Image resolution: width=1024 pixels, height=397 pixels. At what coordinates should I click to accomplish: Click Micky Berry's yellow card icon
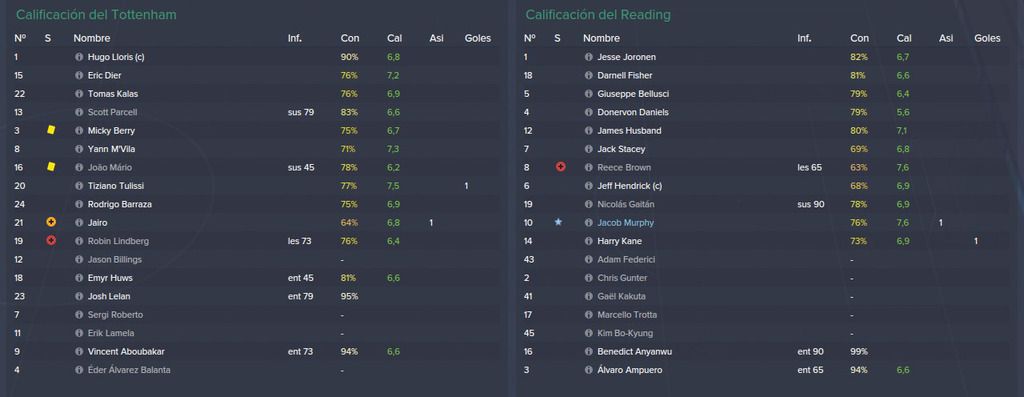(x=51, y=131)
